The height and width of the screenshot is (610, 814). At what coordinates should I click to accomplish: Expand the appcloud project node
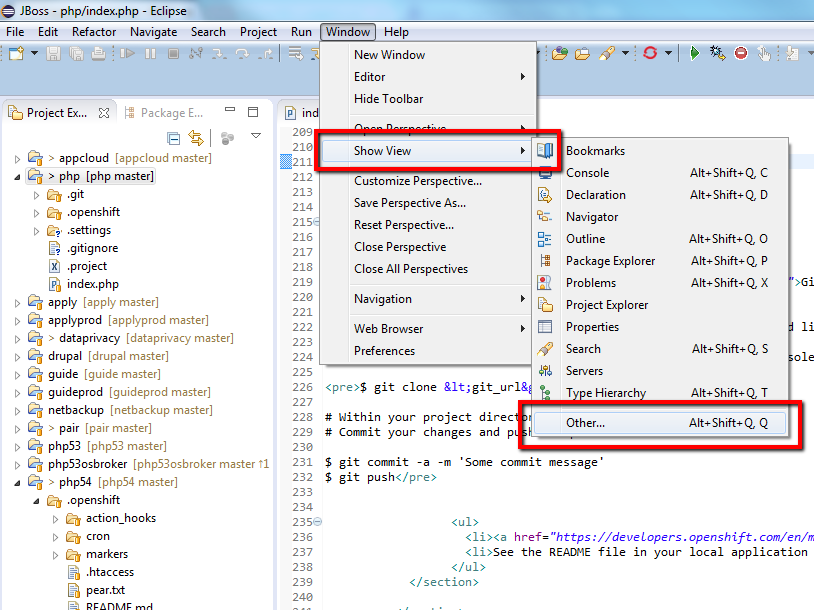[x=17, y=158]
